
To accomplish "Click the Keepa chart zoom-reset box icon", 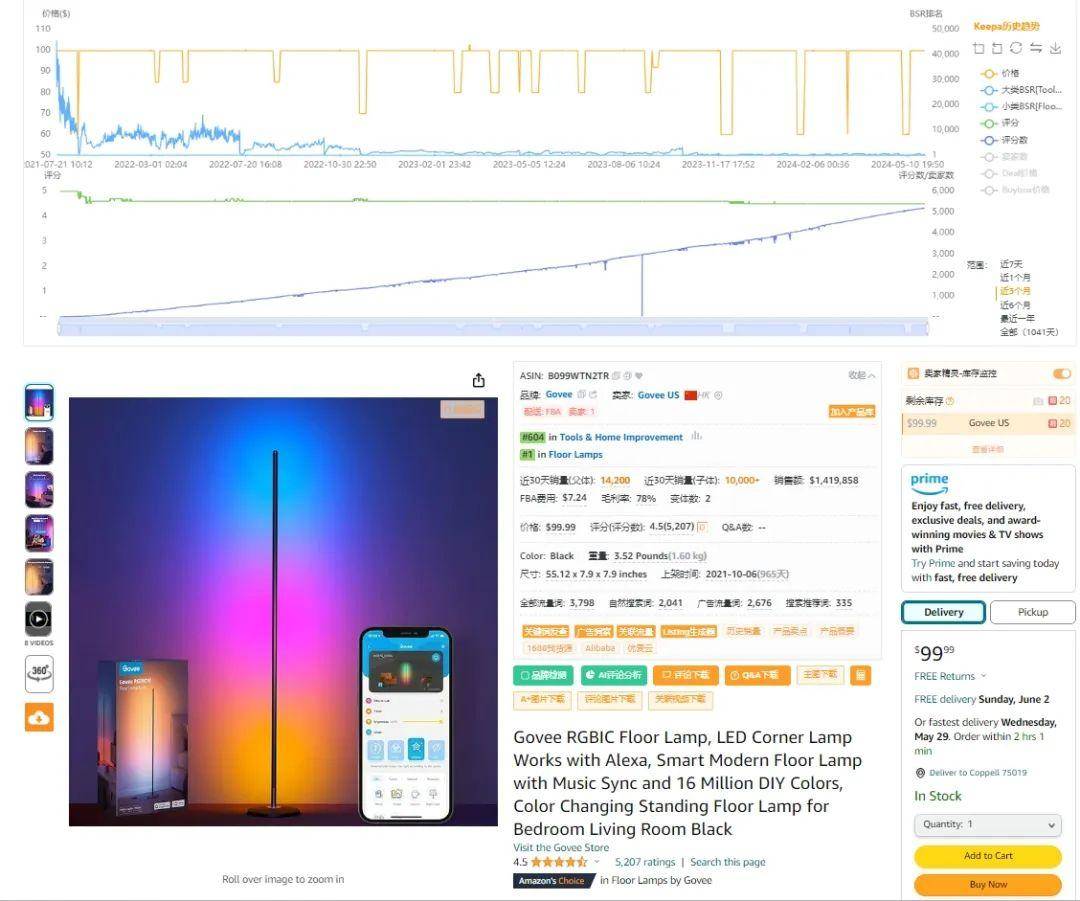I will [997, 48].
